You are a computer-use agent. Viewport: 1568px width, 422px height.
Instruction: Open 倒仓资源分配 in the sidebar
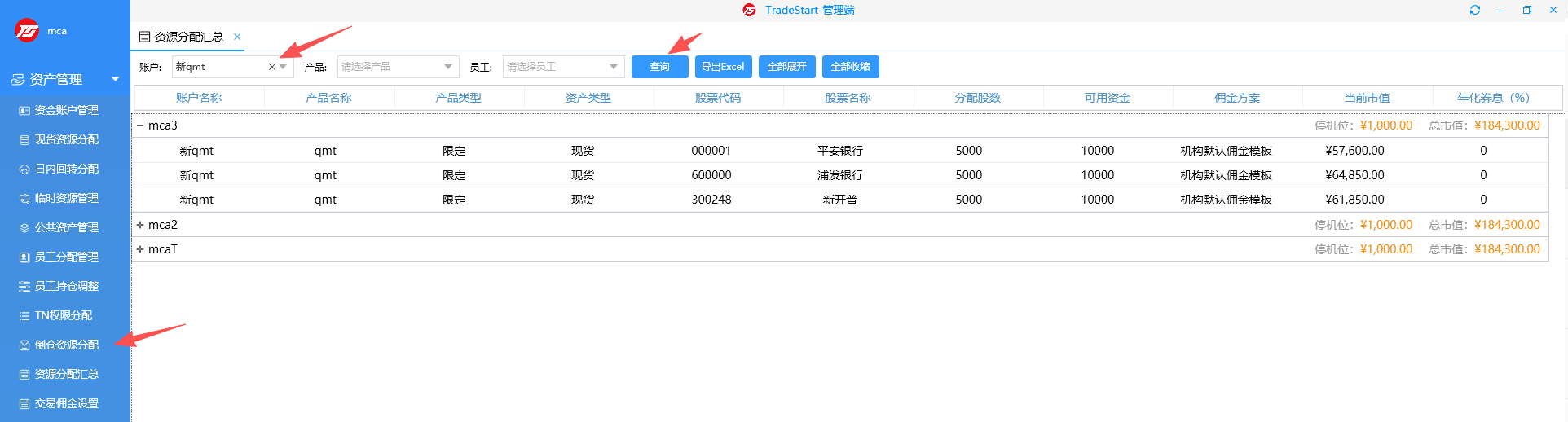(x=65, y=345)
